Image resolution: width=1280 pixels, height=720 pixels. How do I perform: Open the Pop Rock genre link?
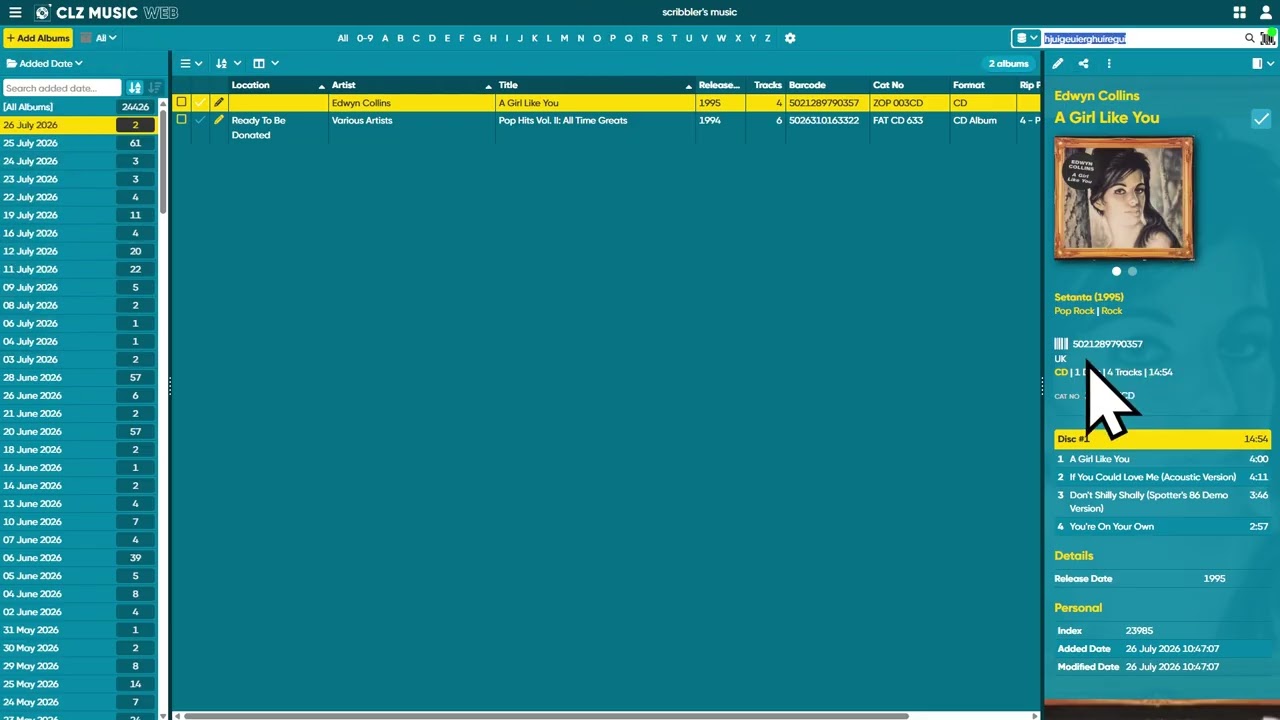click(1074, 311)
